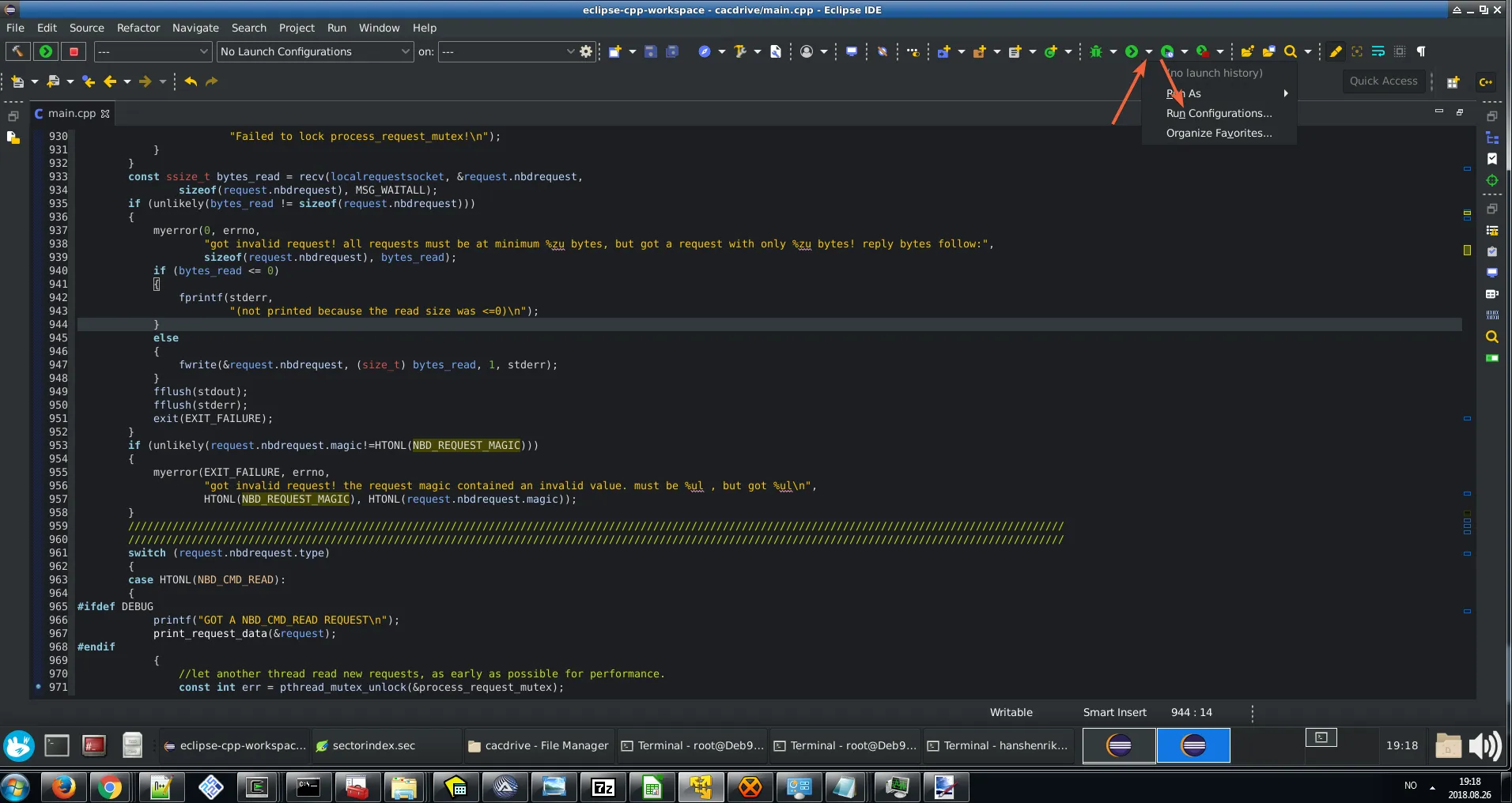Viewport: 1512px width, 803px height.
Task: Expand the Run icon dropdown arrow
Action: point(1149,51)
